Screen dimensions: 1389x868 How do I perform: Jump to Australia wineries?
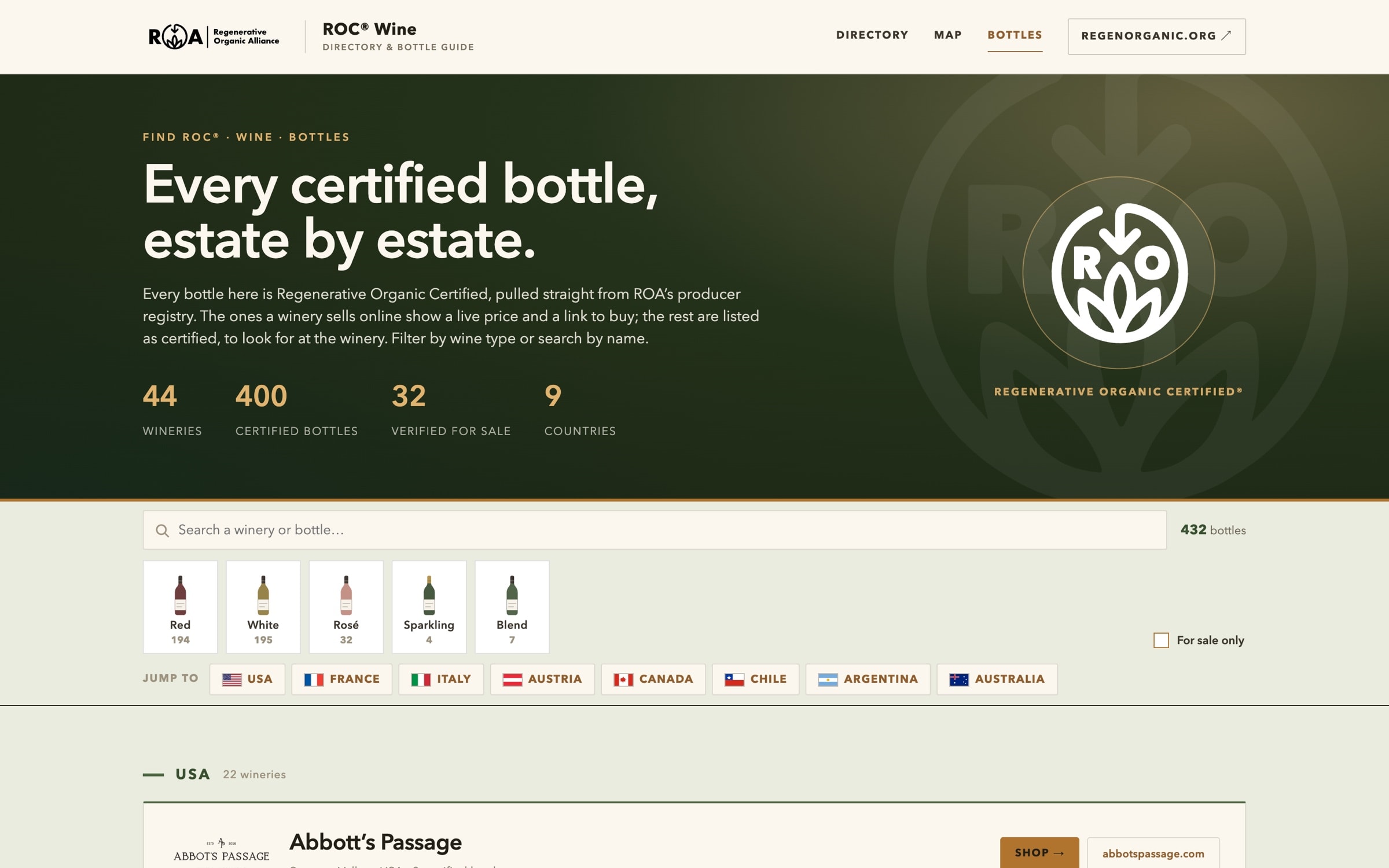997,679
